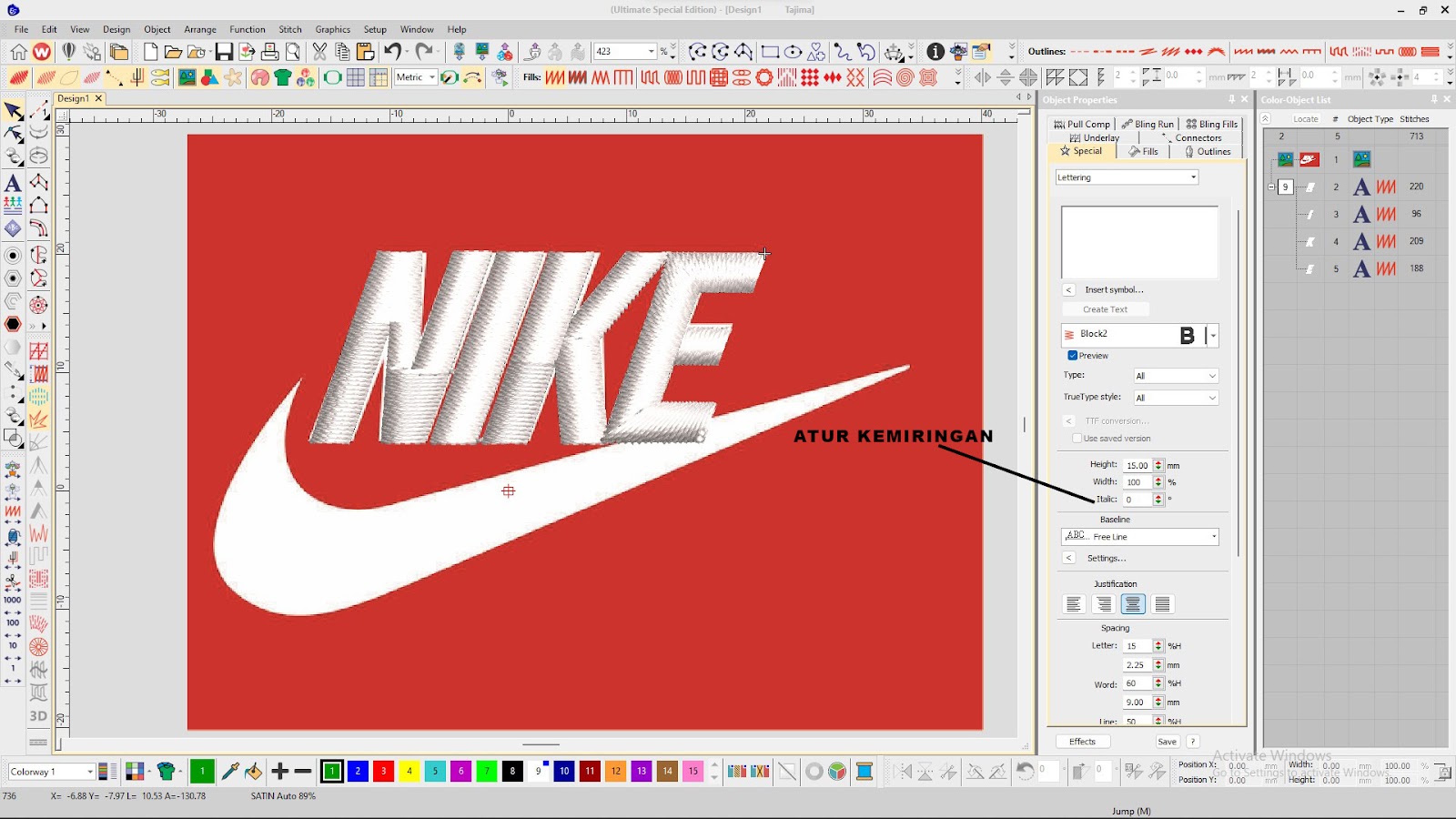Click the Print Preview icon
Screen dimensions: 1456x819
point(293,52)
